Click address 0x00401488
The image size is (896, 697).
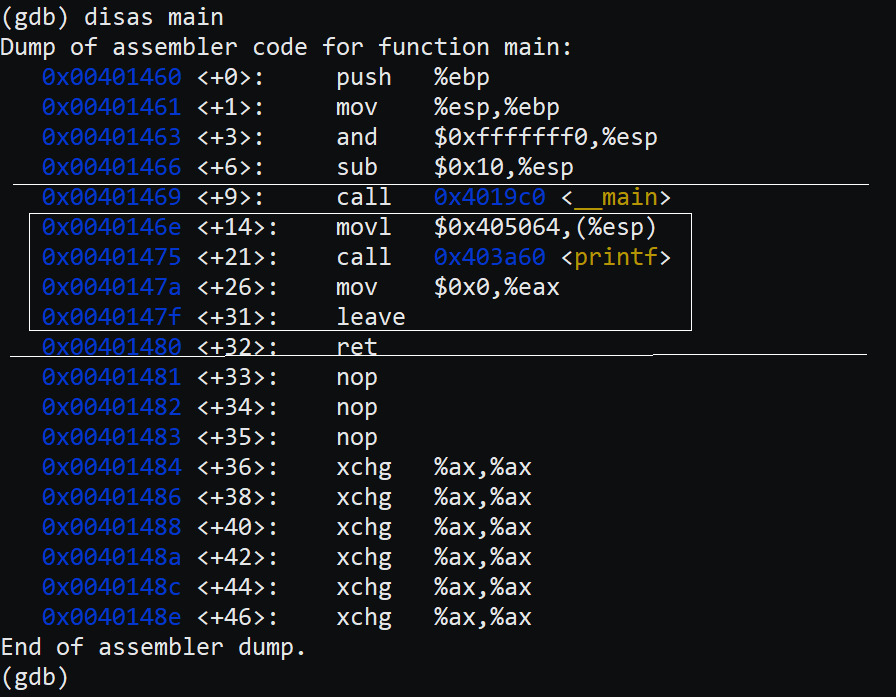click(111, 527)
